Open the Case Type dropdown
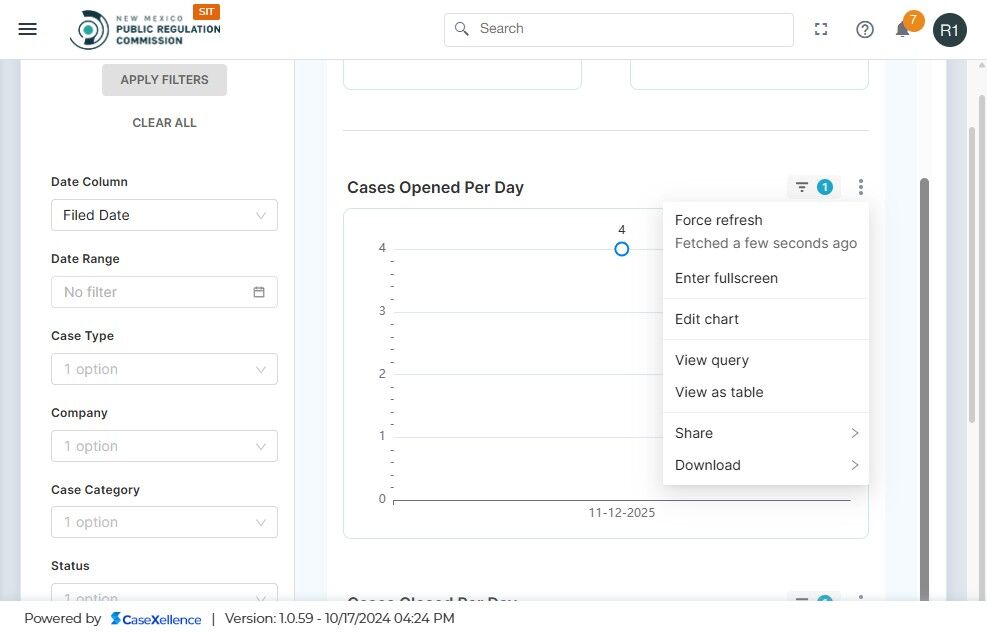This screenshot has width=987, height=633. tap(164, 369)
